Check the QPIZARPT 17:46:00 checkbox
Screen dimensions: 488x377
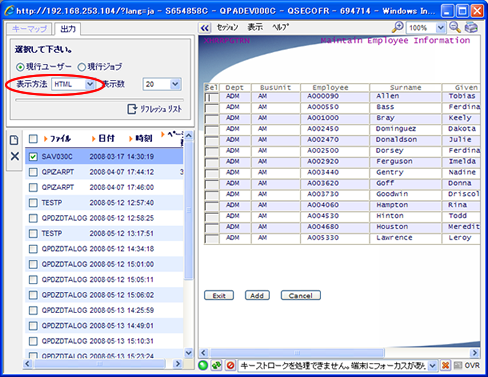pos(33,187)
